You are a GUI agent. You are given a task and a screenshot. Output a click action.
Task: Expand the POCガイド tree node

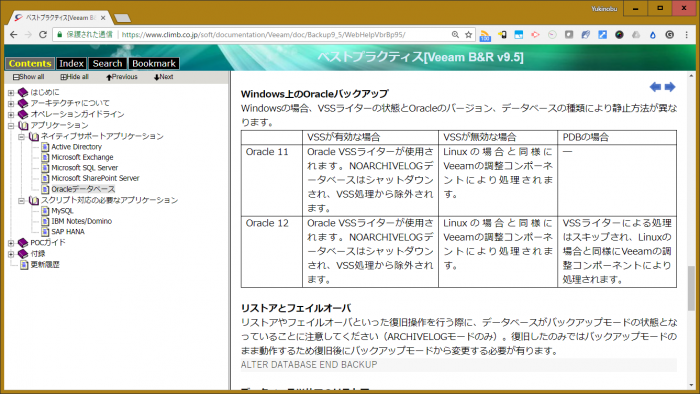tap(11, 243)
